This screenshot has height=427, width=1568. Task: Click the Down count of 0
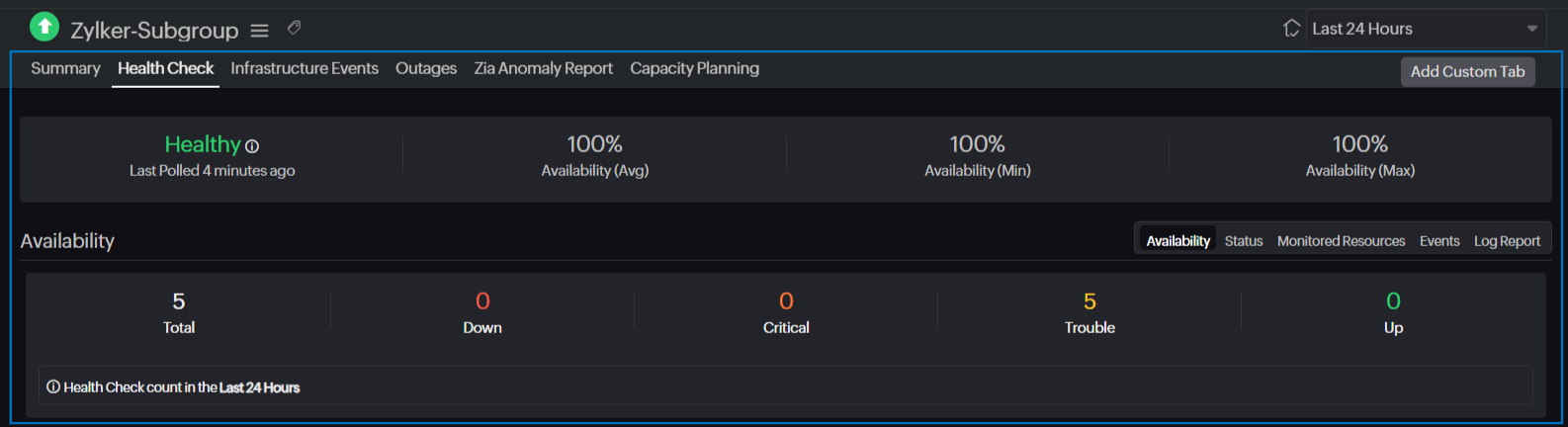click(482, 301)
